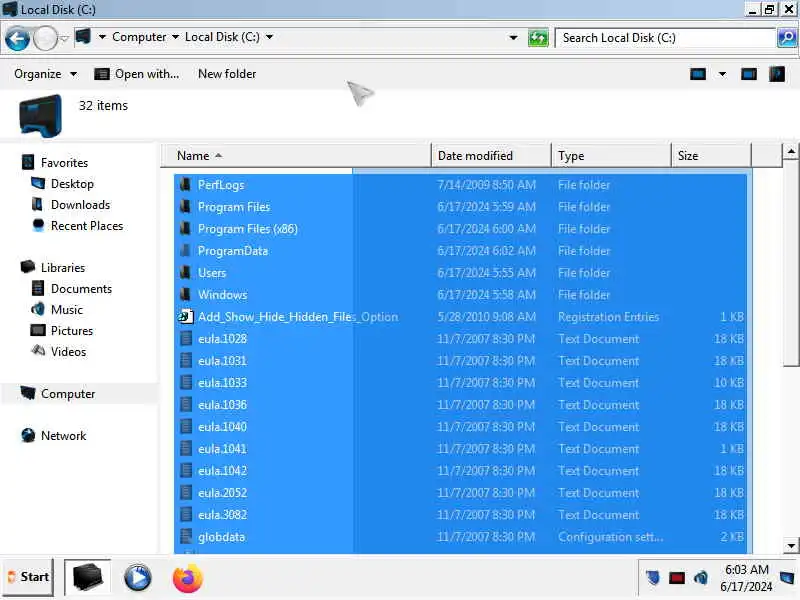Viewport: 800px width, 600px height.
Task: Sort by the Name column header
Action: tap(296, 156)
